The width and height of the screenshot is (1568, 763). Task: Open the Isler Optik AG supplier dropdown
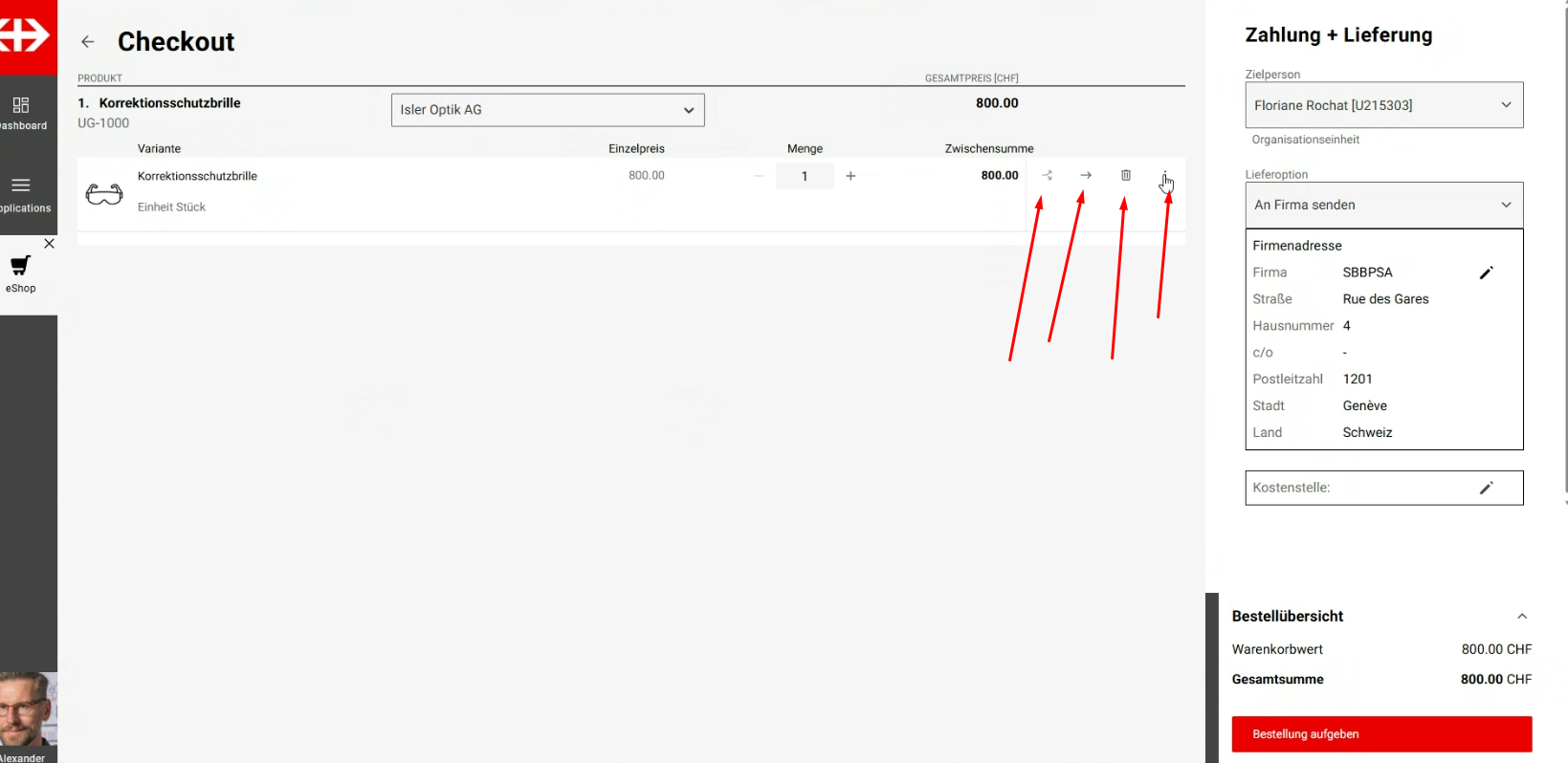(x=548, y=110)
